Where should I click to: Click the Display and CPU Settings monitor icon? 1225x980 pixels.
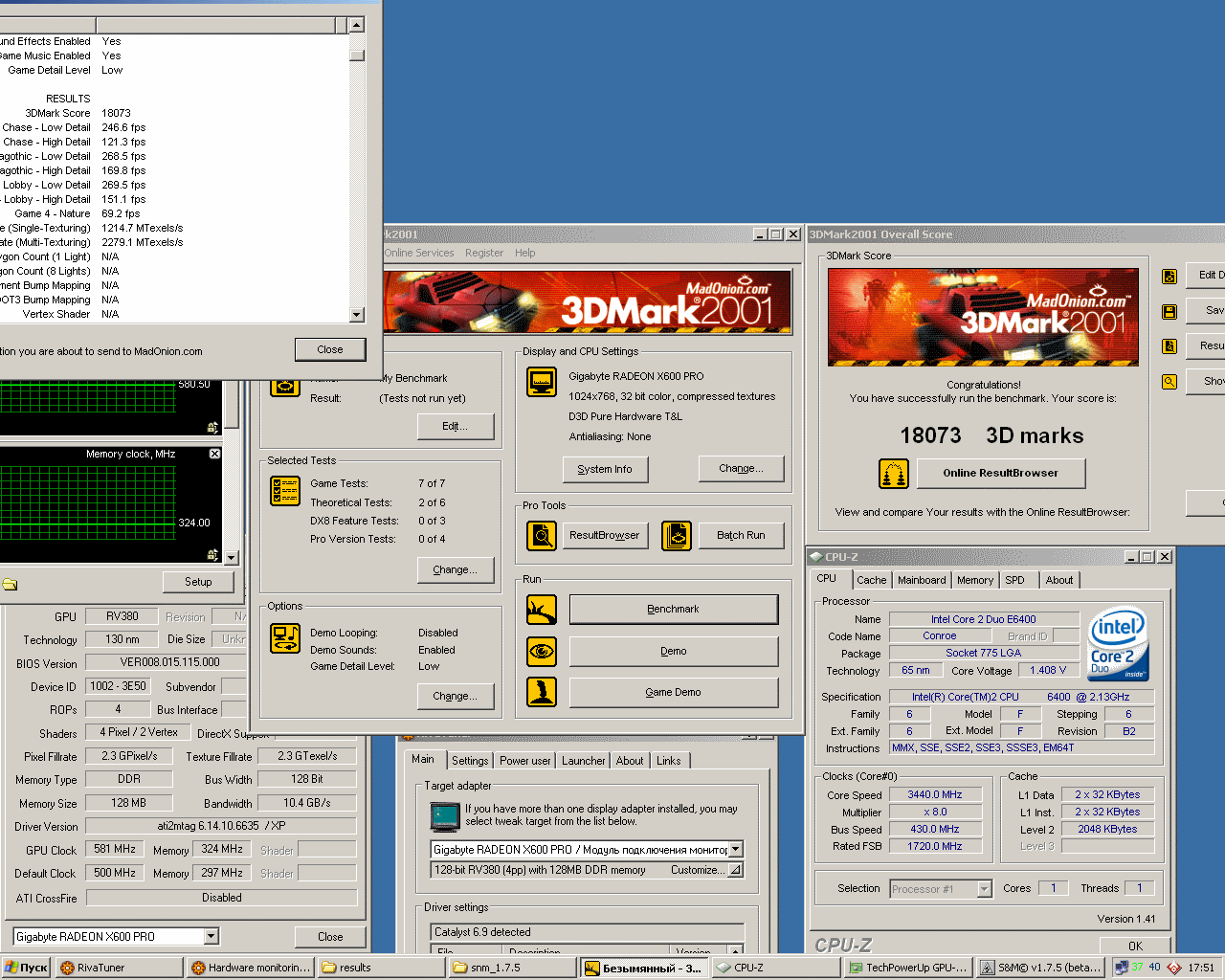click(x=542, y=383)
